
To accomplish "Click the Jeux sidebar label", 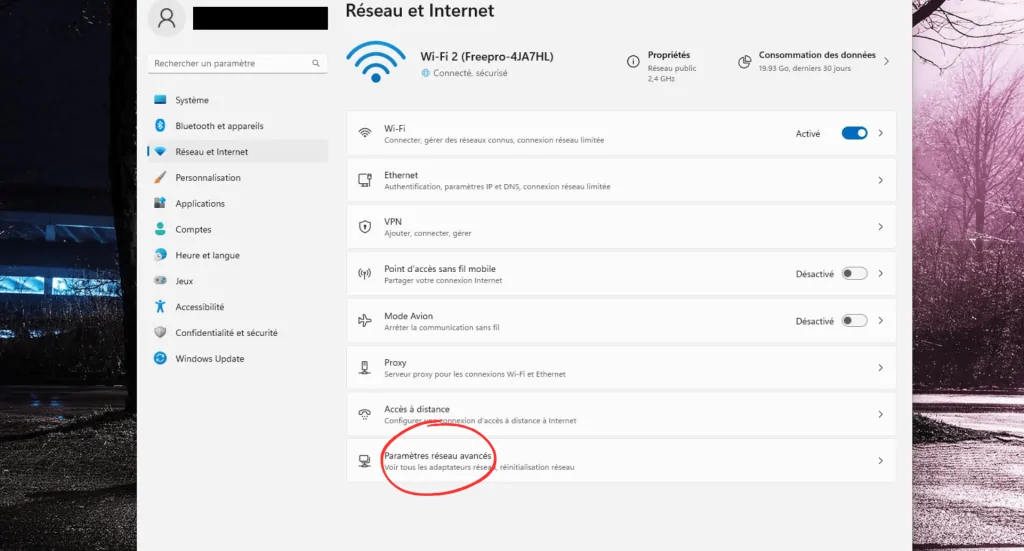I will coord(184,281).
